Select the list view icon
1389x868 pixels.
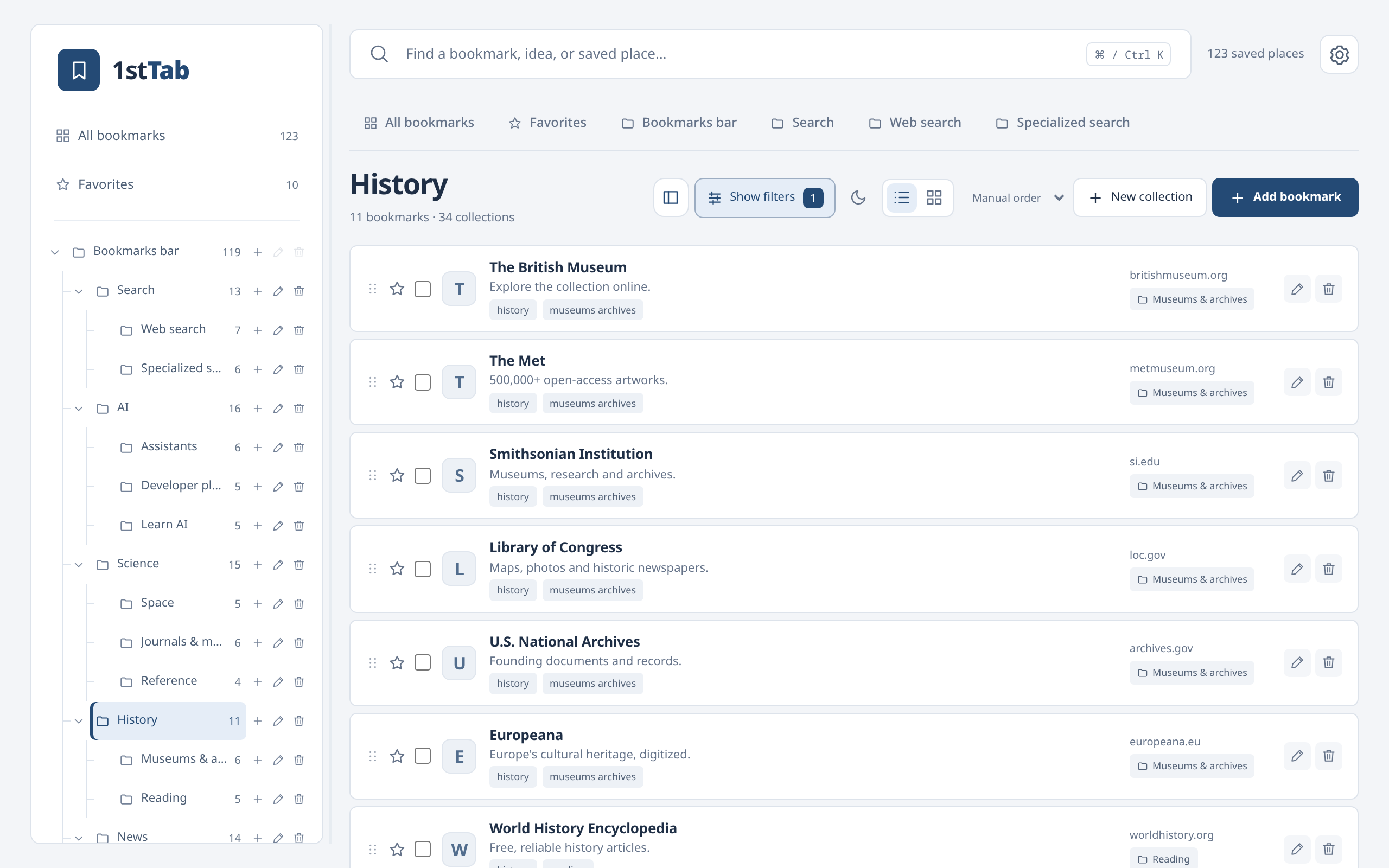[x=901, y=197]
